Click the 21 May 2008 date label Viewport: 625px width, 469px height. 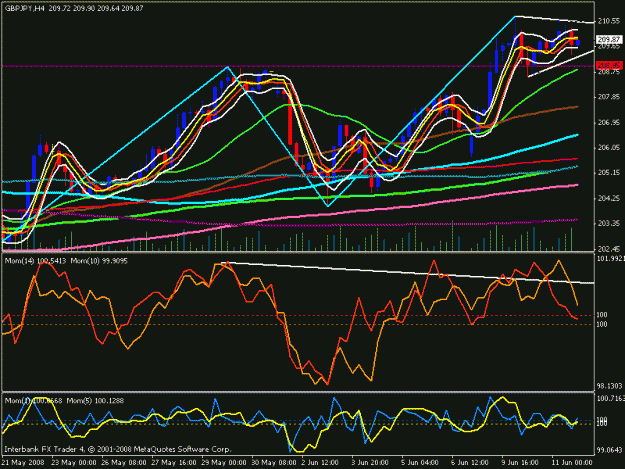pyautogui.click(x=23, y=463)
